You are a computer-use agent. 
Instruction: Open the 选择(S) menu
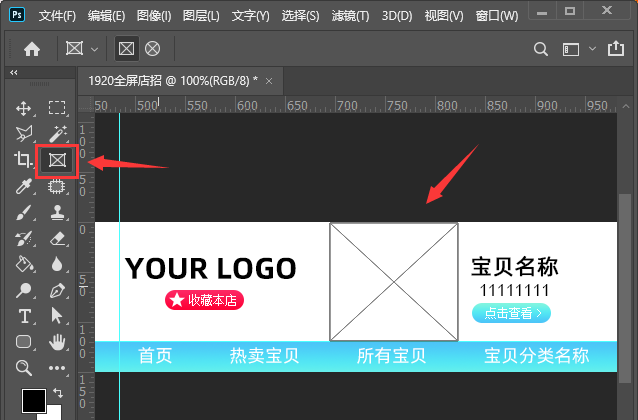tap(301, 16)
